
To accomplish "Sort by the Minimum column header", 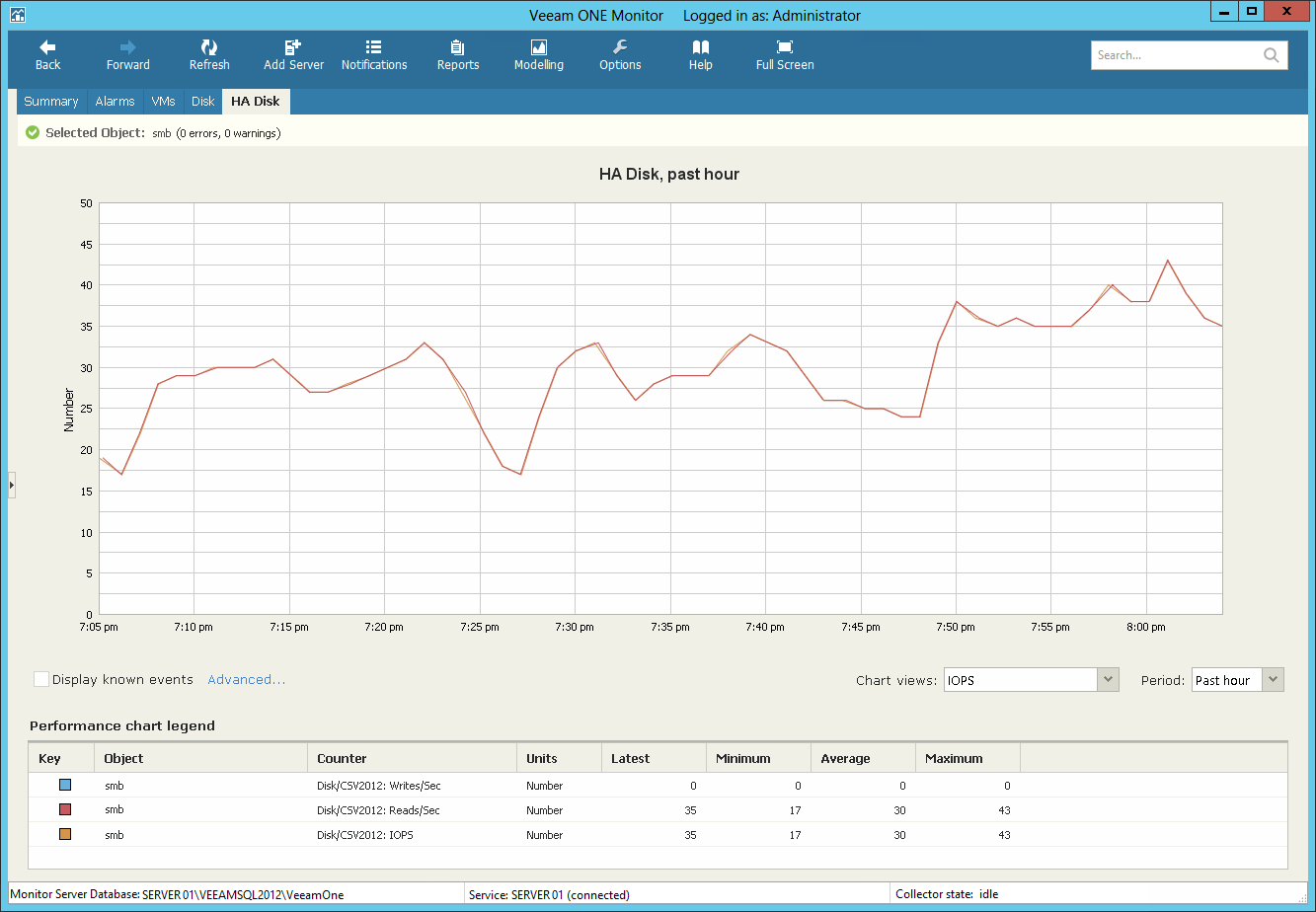I will (758, 758).
